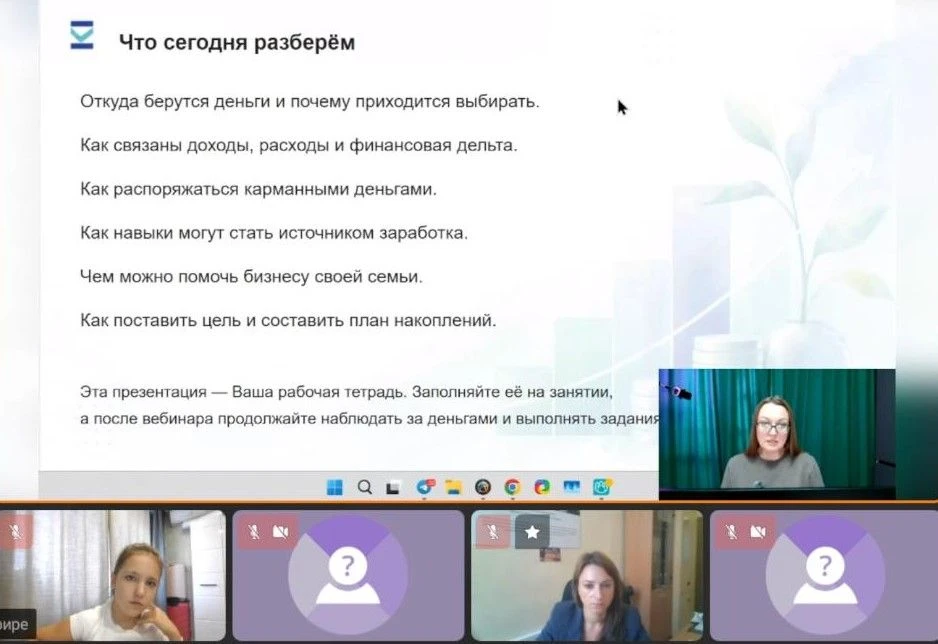This screenshot has height=644, width=938.
Task: Open Telegram with notification badge in taskbar
Action: [425, 487]
